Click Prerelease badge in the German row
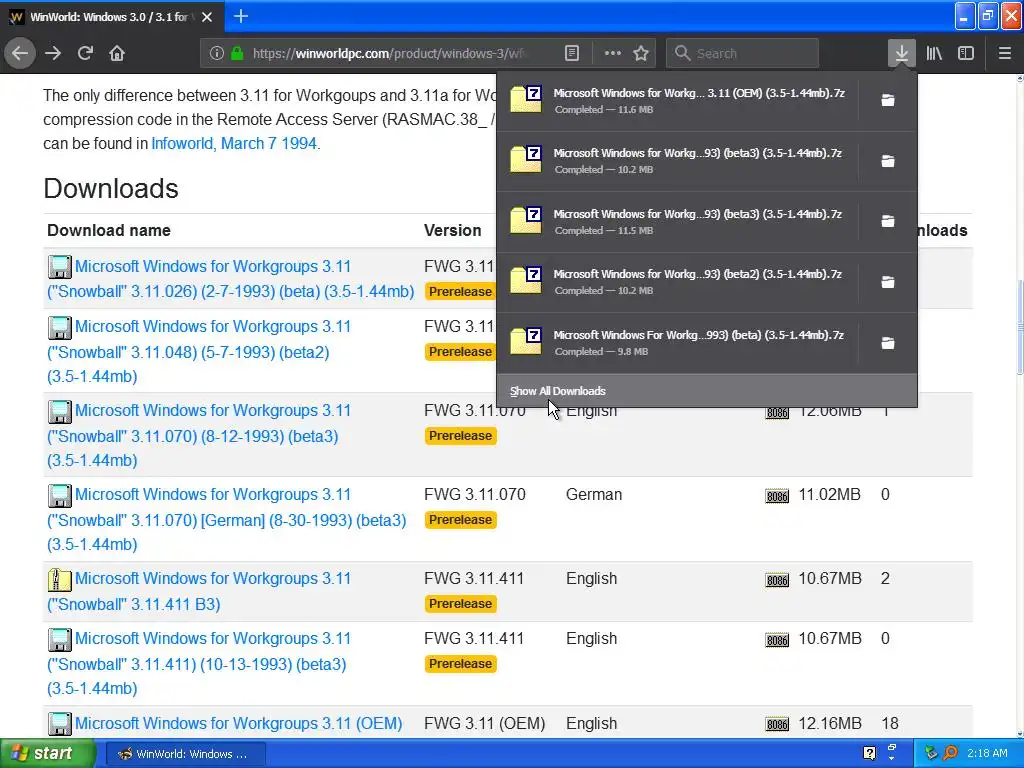The width and height of the screenshot is (1024, 768). [460, 520]
